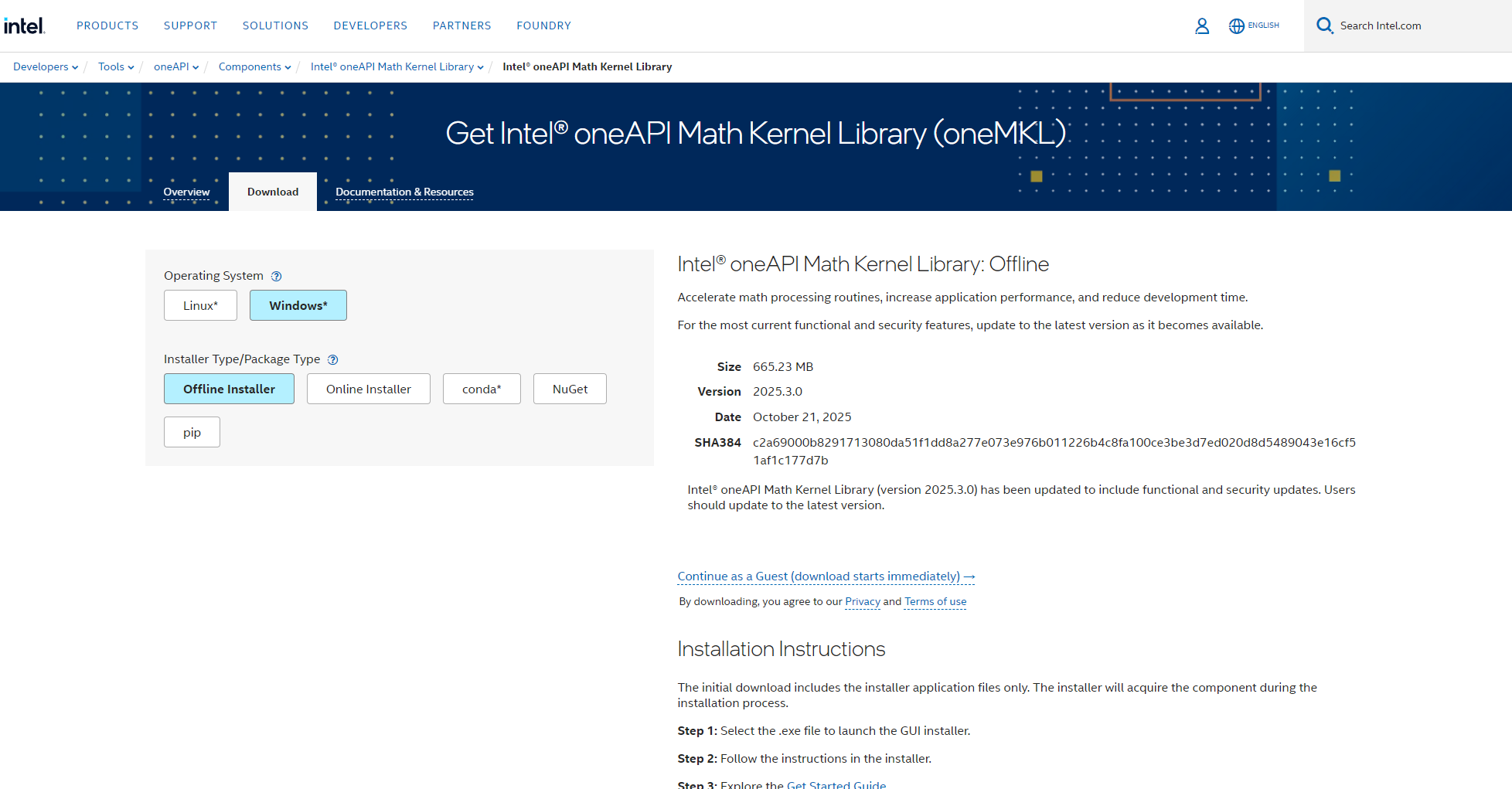Open the user account sign-in icon
The height and width of the screenshot is (789, 1512).
pos(1201,26)
